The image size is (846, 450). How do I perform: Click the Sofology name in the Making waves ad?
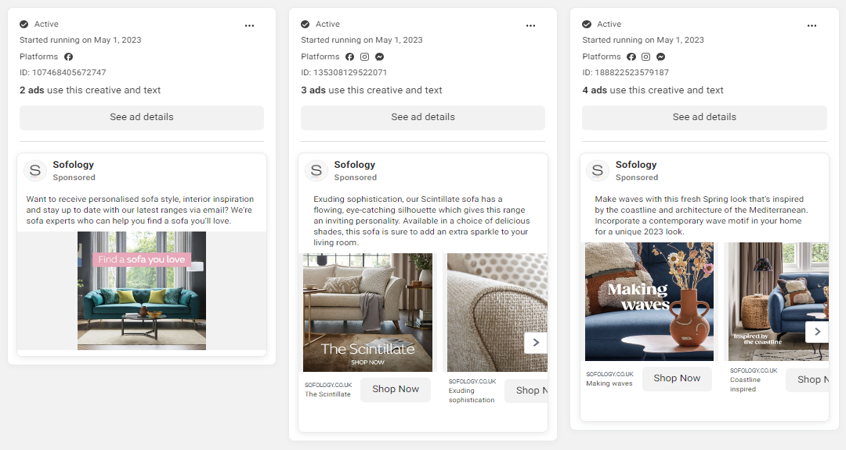coord(636,165)
